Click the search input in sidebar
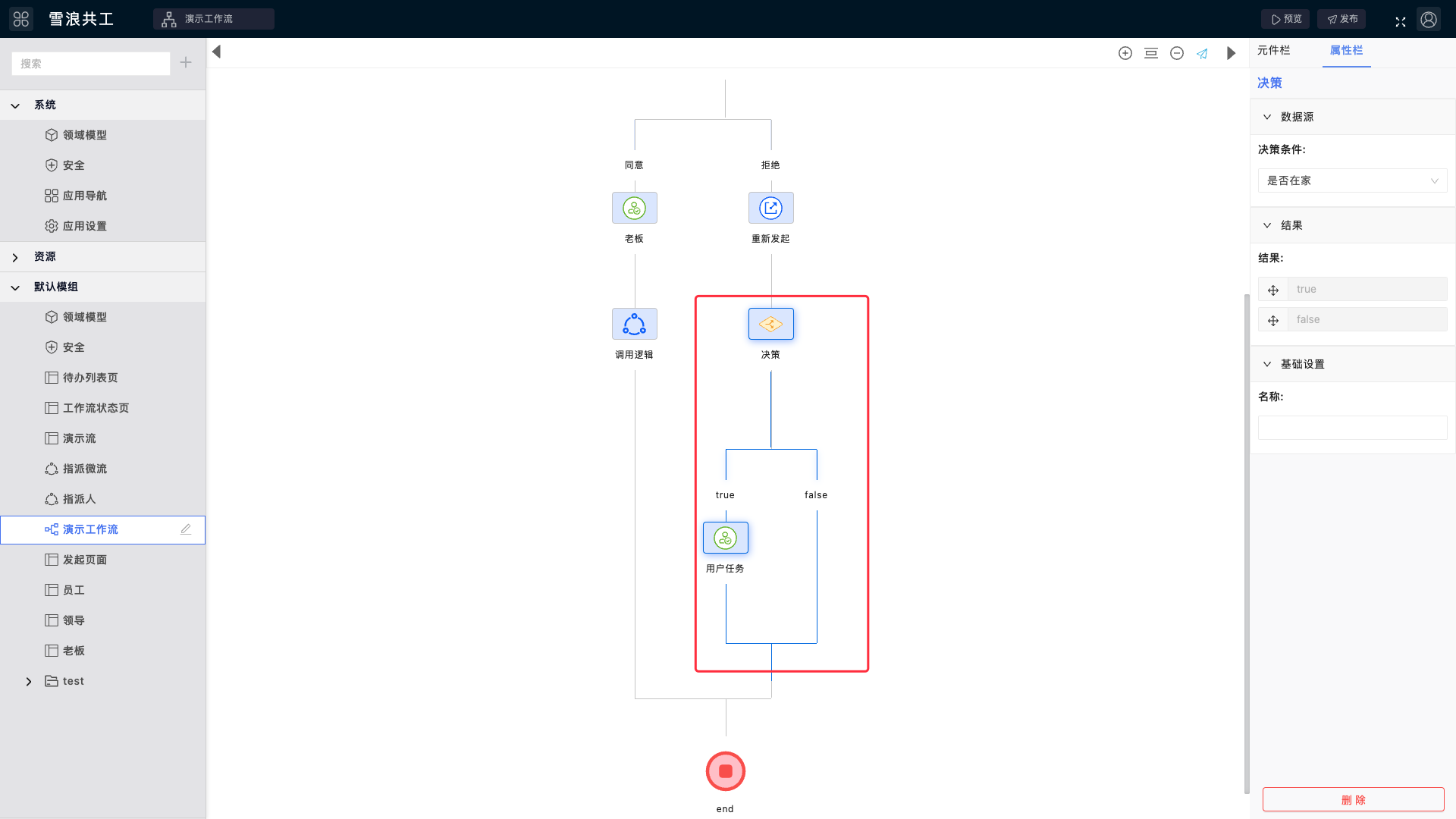The image size is (1456, 819). pyautogui.click(x=91, y=64)
